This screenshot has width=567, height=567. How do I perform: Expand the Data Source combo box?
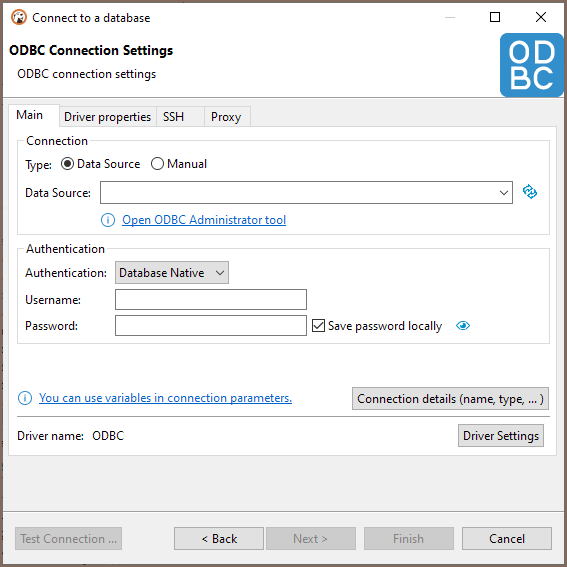306,193
